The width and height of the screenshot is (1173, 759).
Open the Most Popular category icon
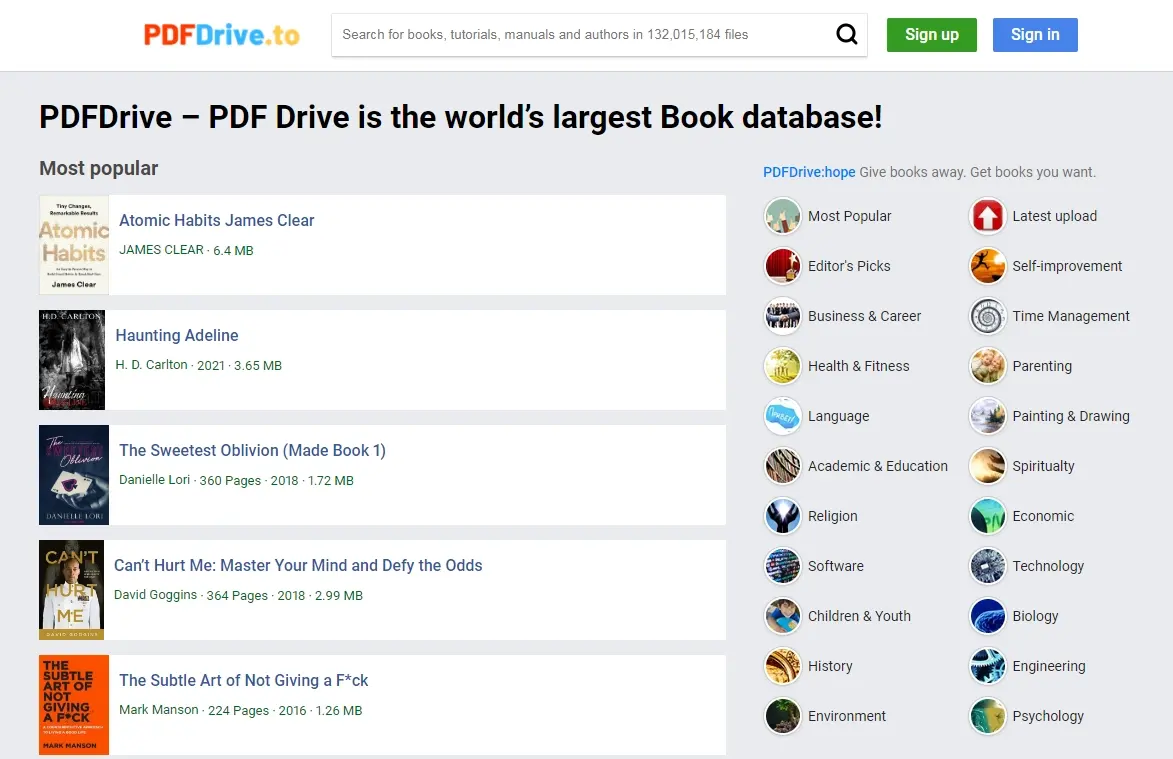[783, 216]
